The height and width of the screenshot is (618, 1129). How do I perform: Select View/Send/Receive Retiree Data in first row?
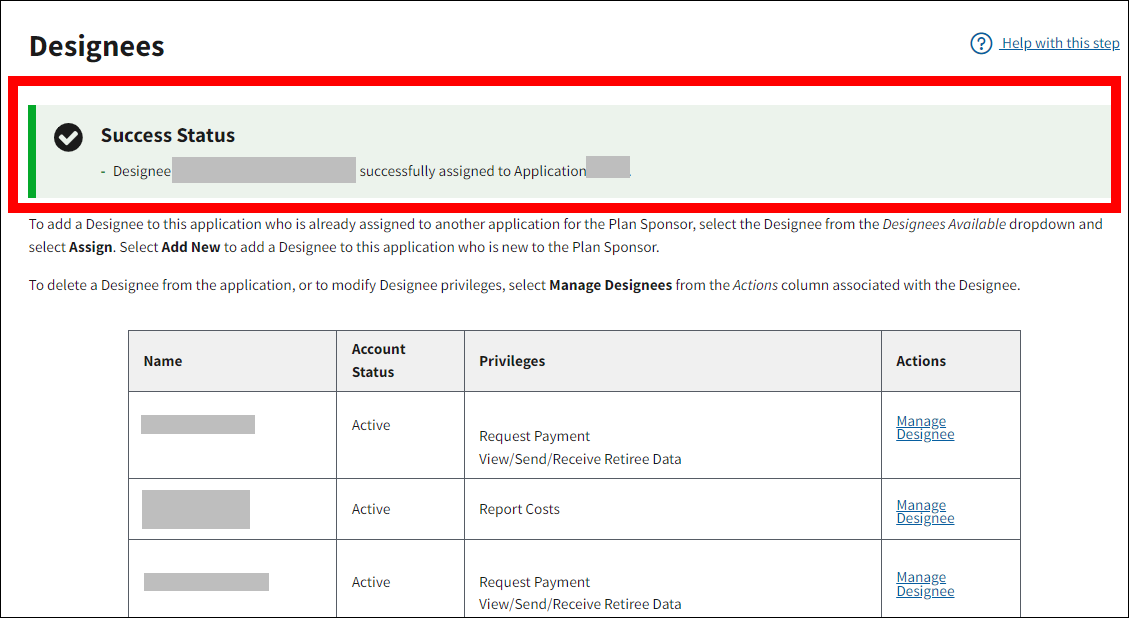(x=580, y=459)
